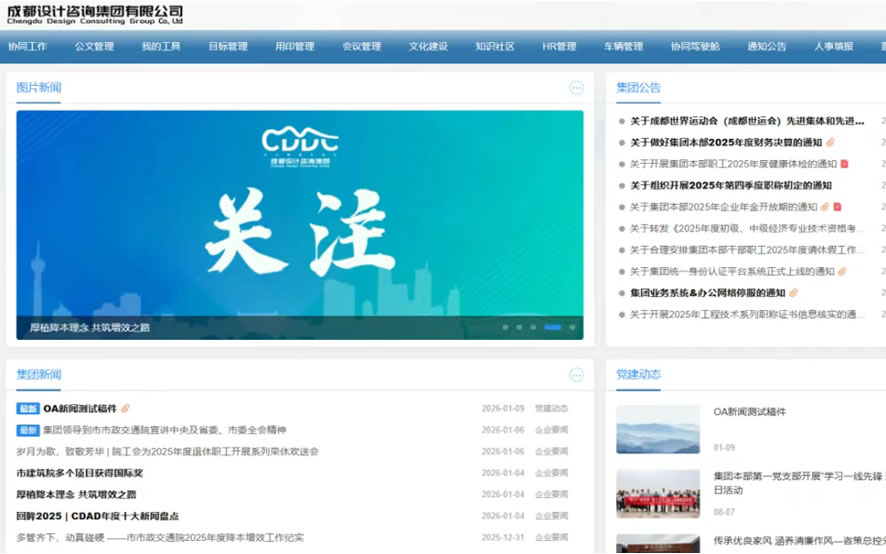Screen dimensions: 886x554
Task: Select the last carousel dot indicator
Action: click(572, 327)
